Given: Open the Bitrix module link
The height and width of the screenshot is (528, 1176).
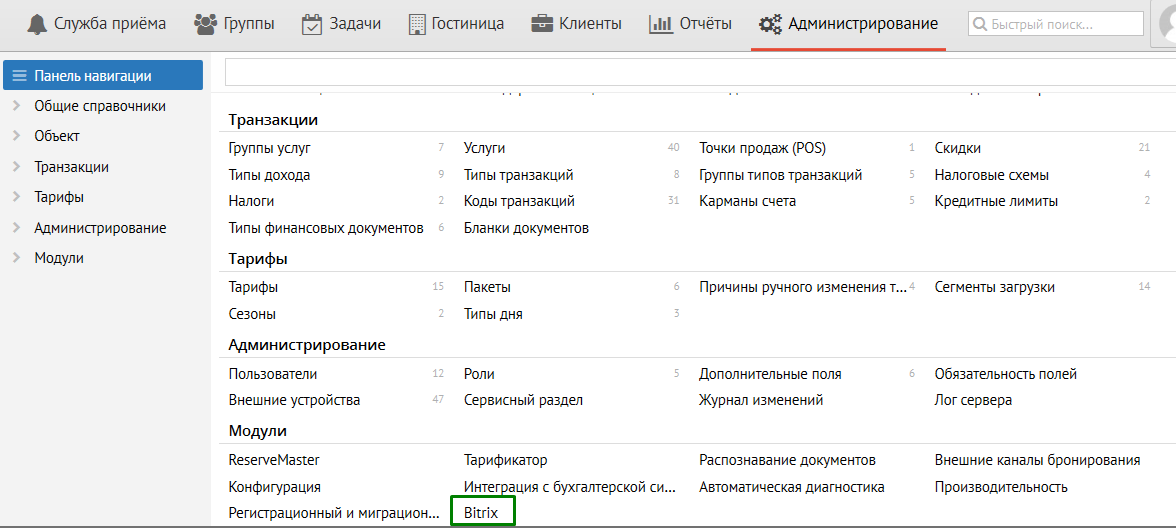Looking at the screenshot, I should 481,513.
